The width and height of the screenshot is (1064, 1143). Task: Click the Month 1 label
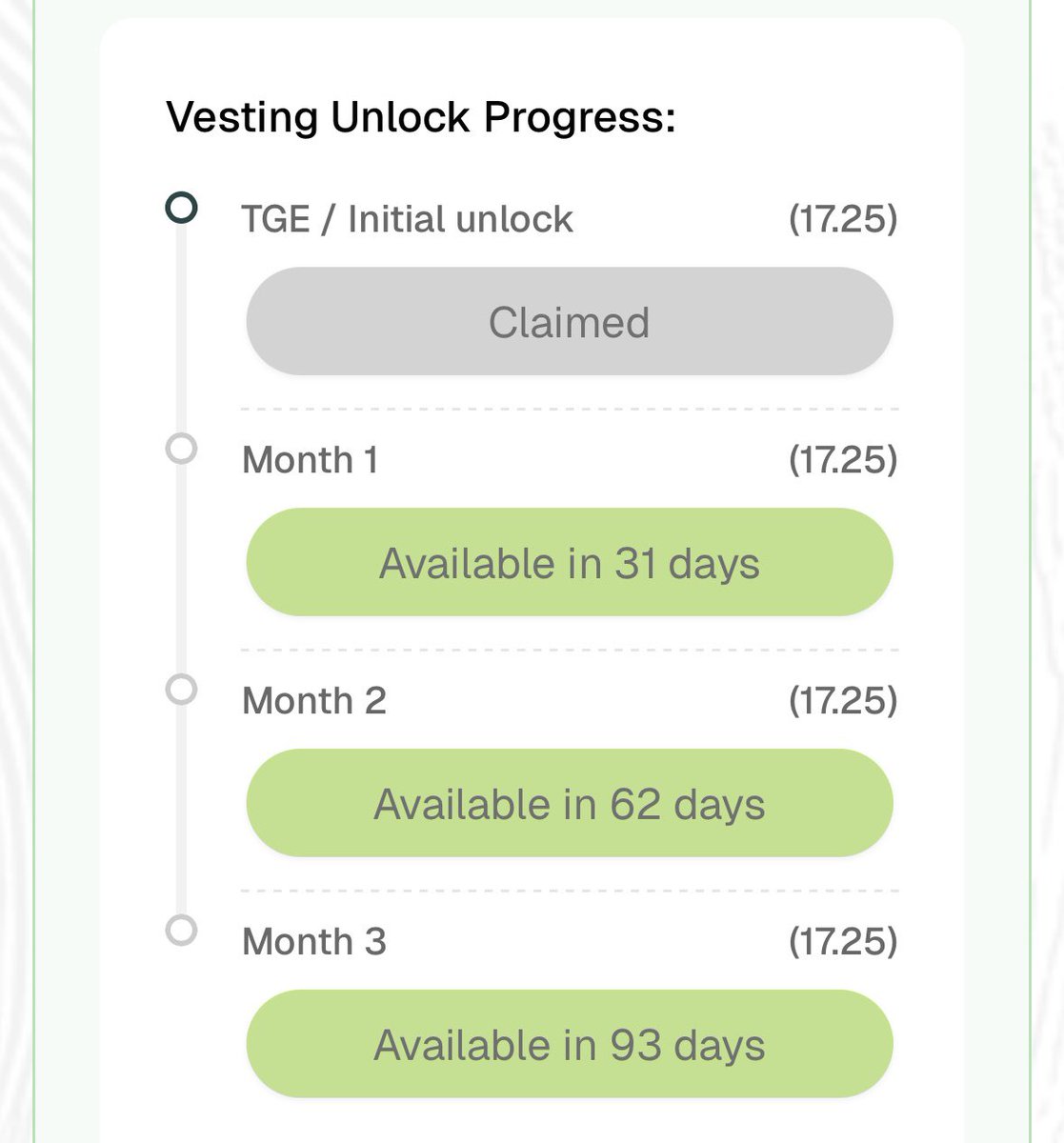click(311, 460)
